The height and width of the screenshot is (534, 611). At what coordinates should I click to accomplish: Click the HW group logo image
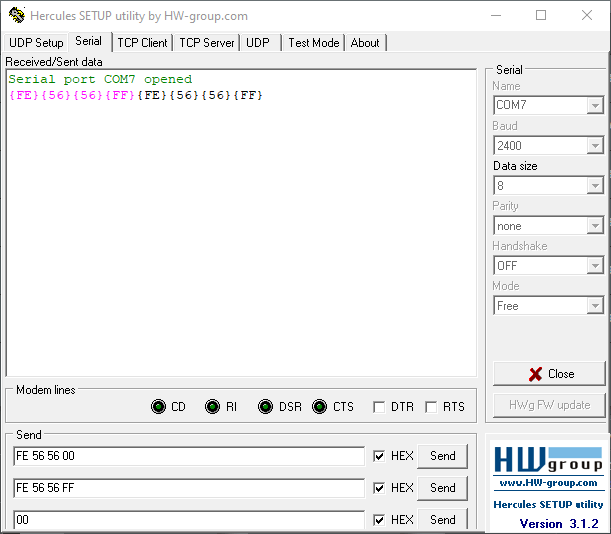(547, 461)
